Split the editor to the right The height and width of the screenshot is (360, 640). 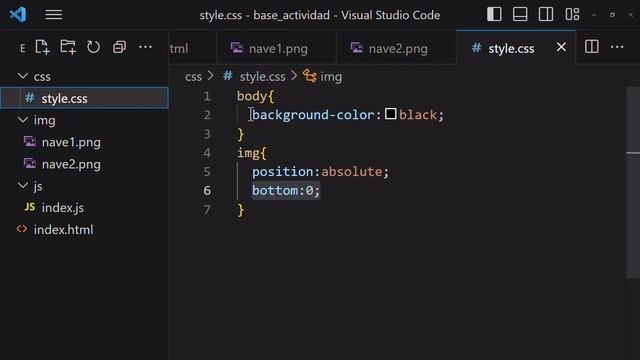click(591, 47)
